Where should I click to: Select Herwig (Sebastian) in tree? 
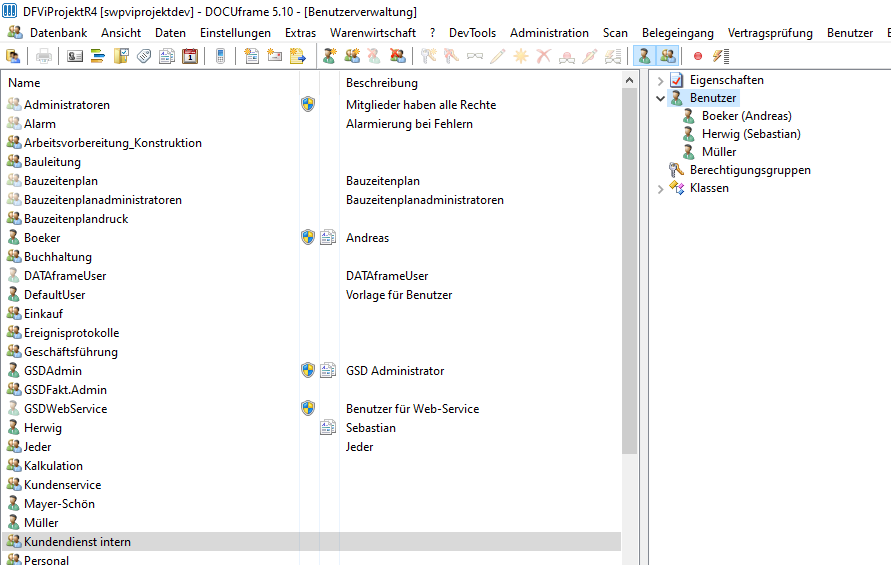[x=751, y=134]
